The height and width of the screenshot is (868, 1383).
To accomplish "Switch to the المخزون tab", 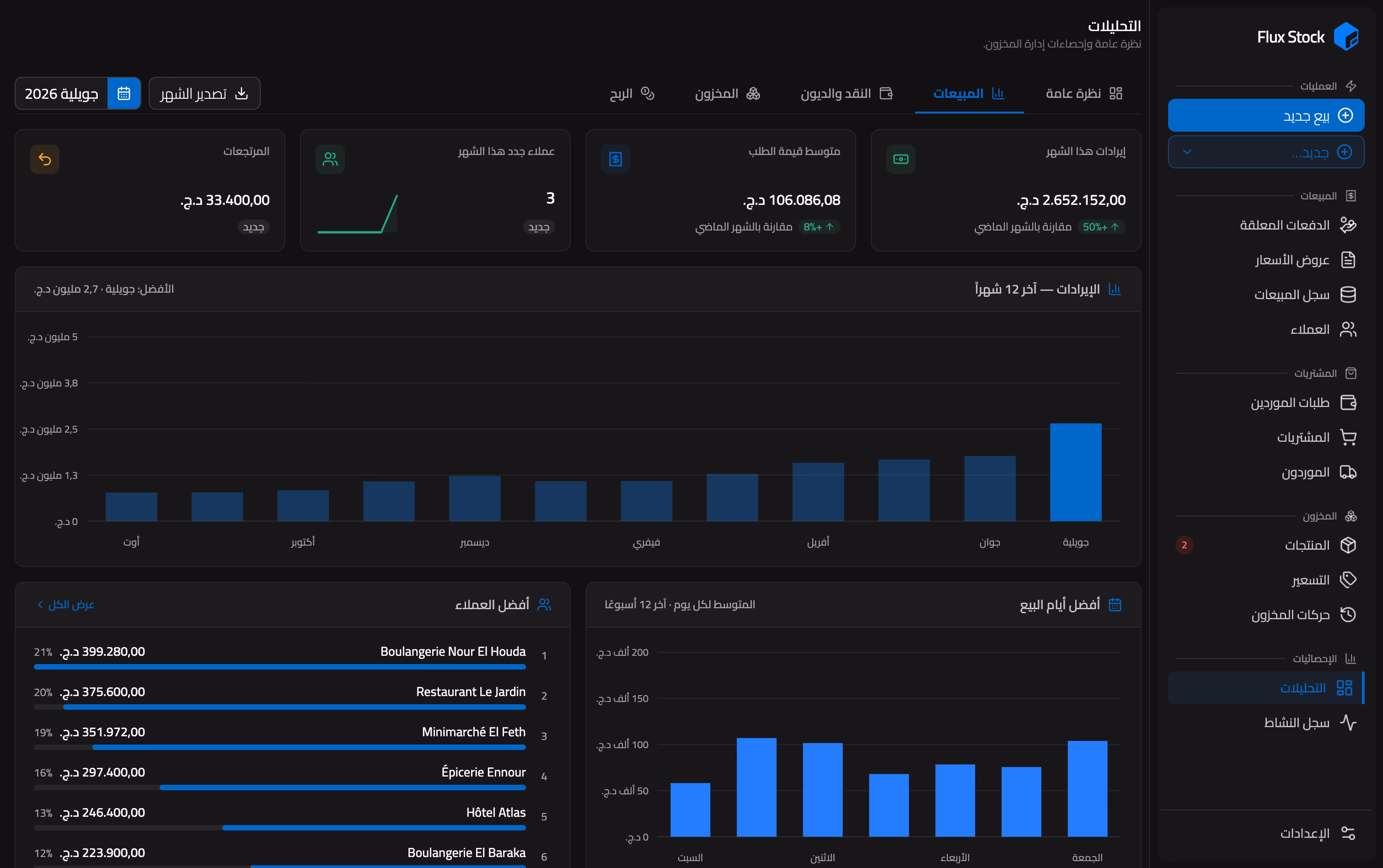I will tap(727, 94).
